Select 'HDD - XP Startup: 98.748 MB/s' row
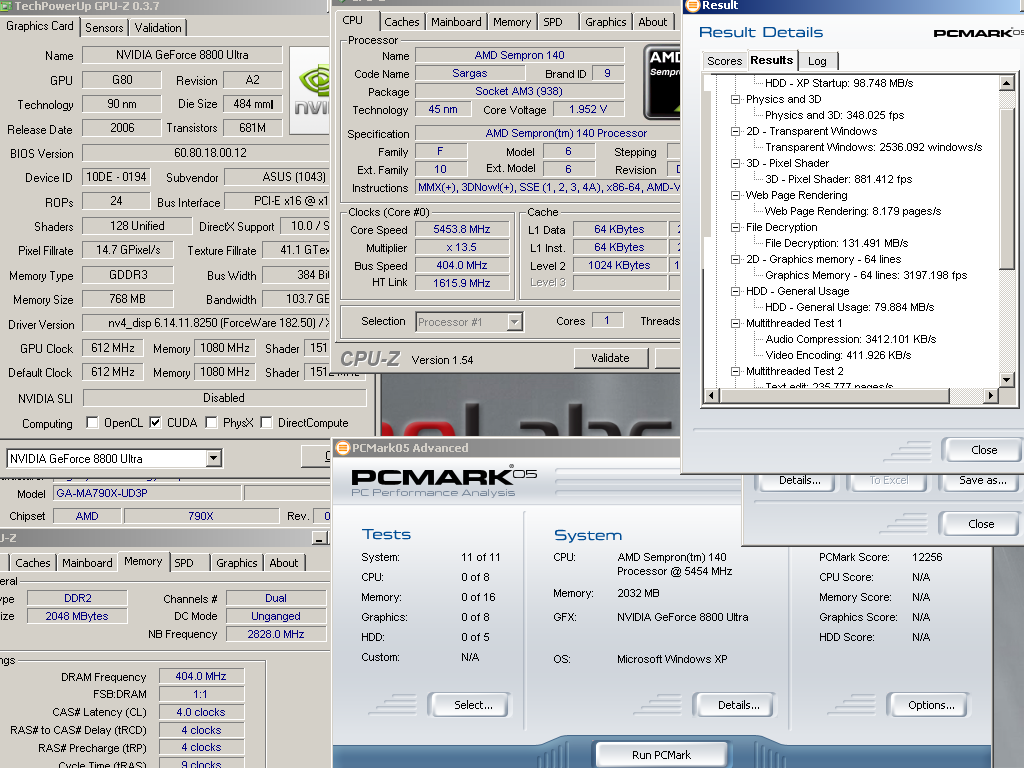This screenshot has height=768, width=1024. [839, 83]
